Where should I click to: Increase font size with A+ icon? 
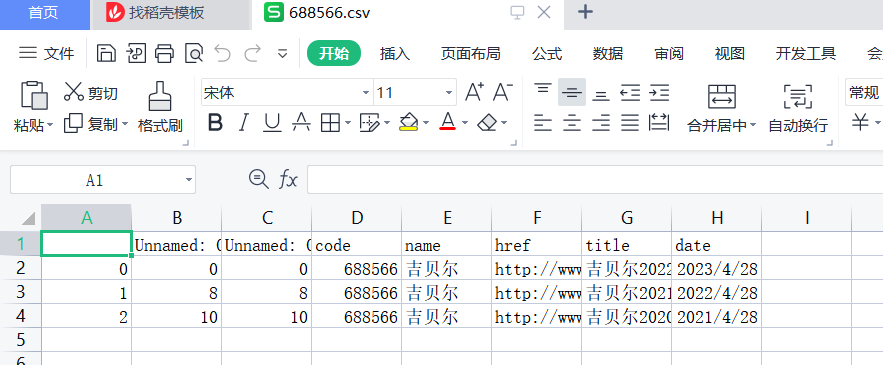pos(474,92)
